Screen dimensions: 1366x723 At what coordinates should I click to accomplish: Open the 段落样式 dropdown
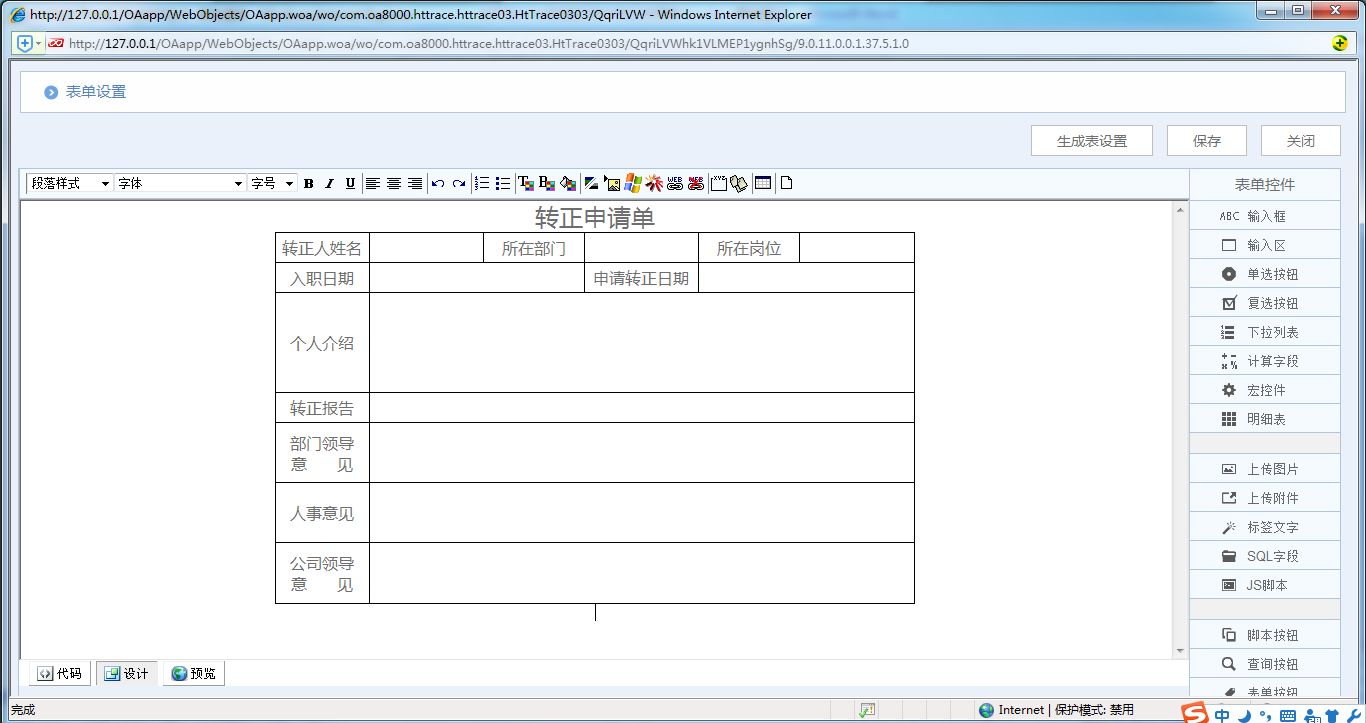[69, 183]
